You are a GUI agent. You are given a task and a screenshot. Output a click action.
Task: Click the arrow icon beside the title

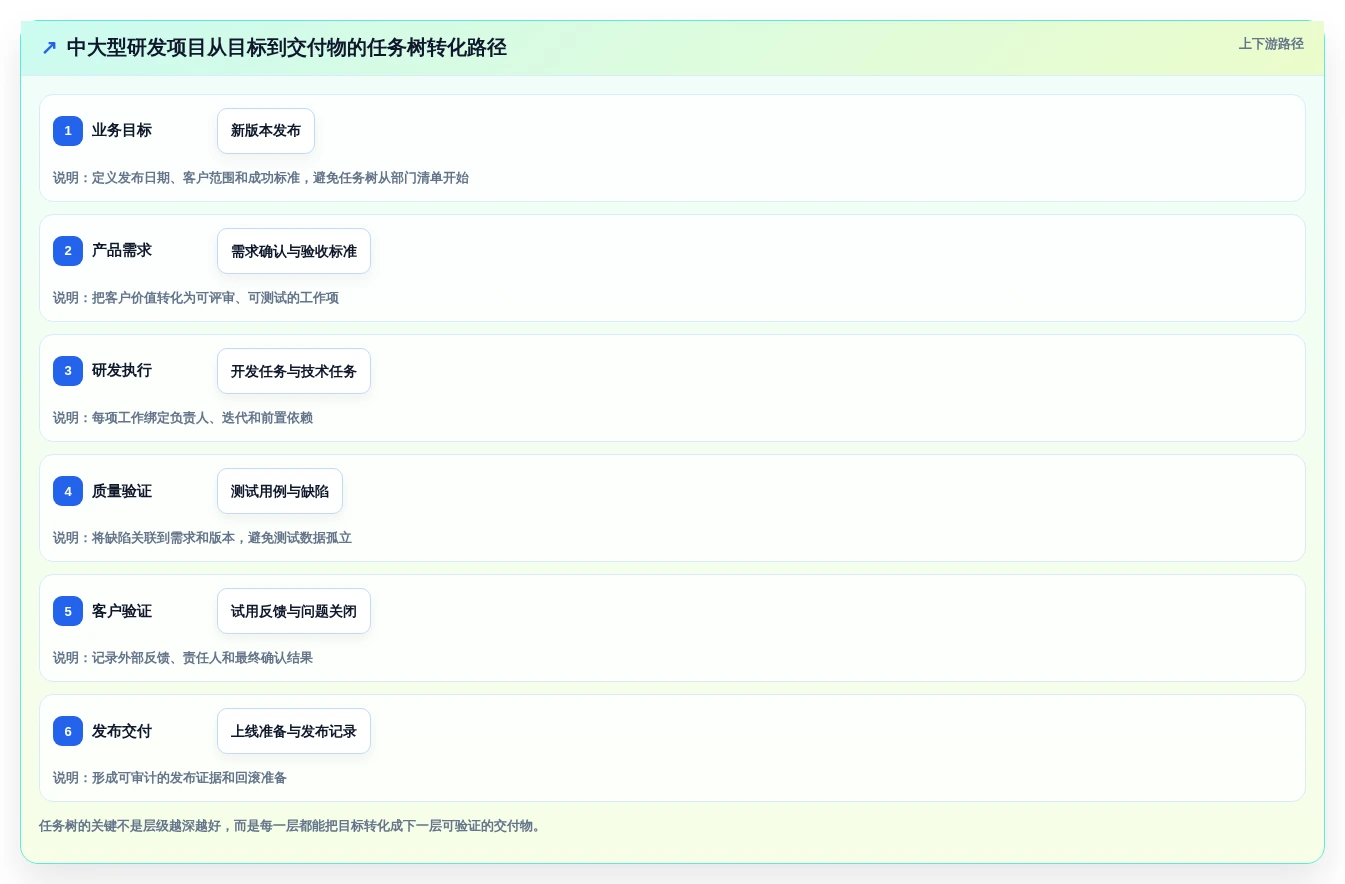tap(49, 48)
